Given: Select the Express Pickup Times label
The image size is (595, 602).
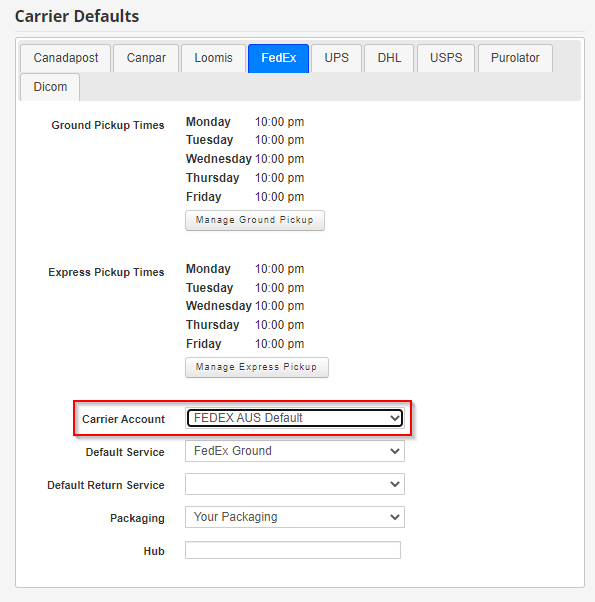Looking at the screenshot, I should (106, 272).
